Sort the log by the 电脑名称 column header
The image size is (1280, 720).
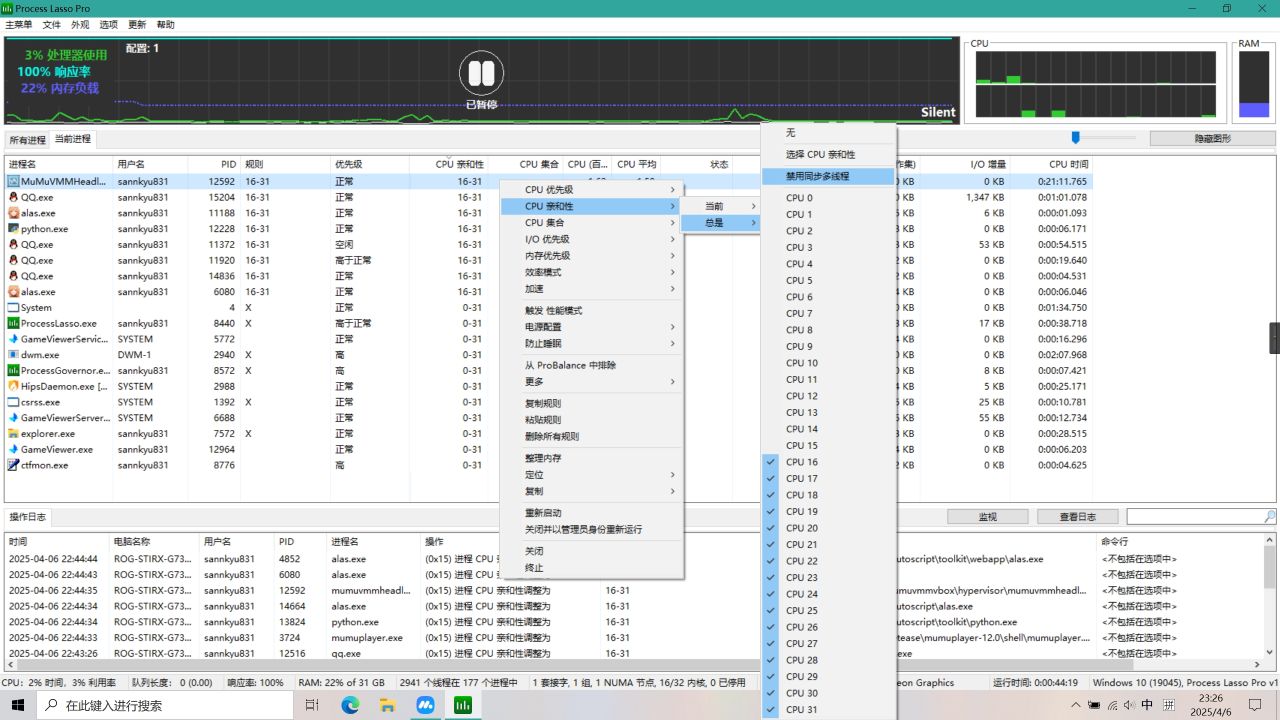coord(154,541)
